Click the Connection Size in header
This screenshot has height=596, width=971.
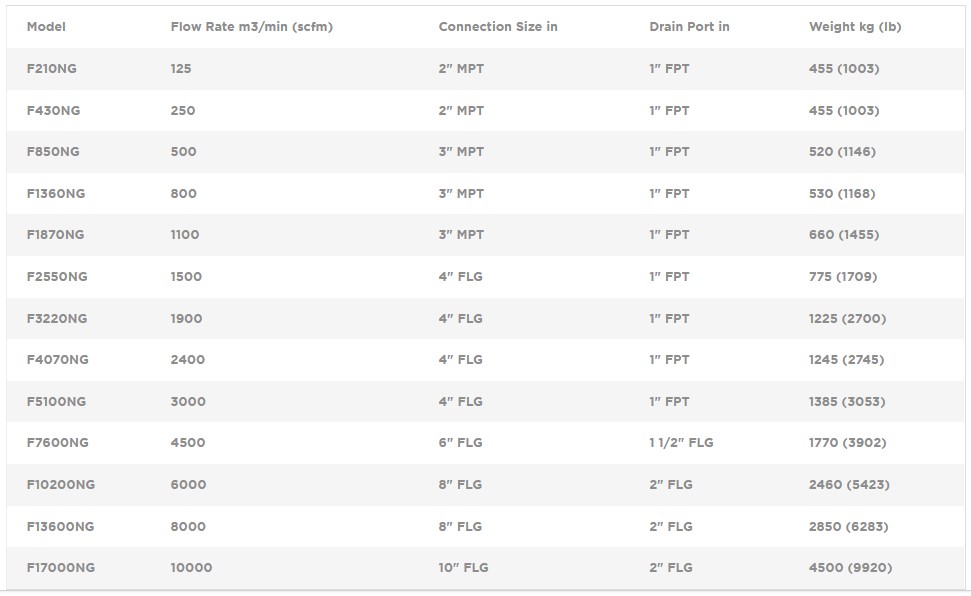pos(498,27)
